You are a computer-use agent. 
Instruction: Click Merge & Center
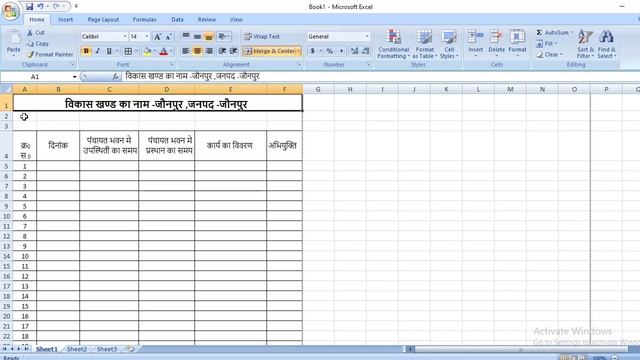(269, 51)
